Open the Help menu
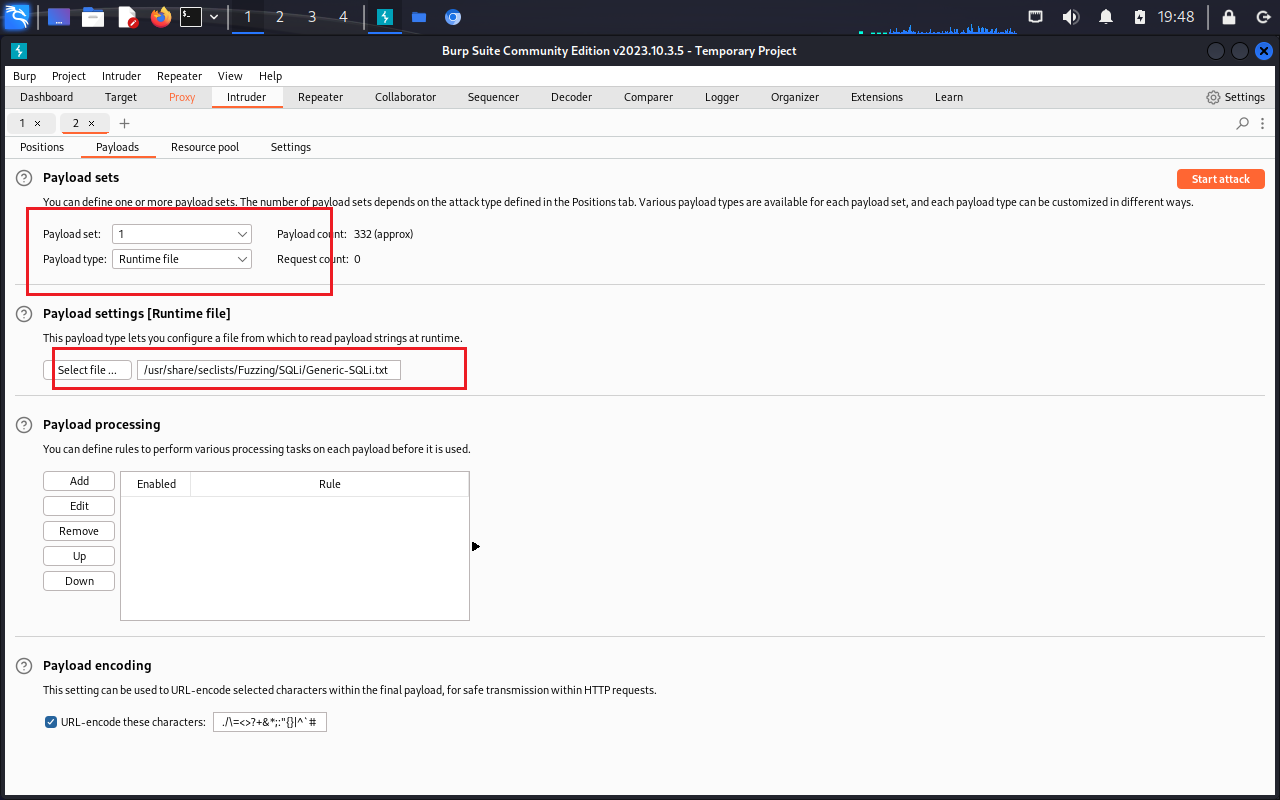 click(270, 76)
